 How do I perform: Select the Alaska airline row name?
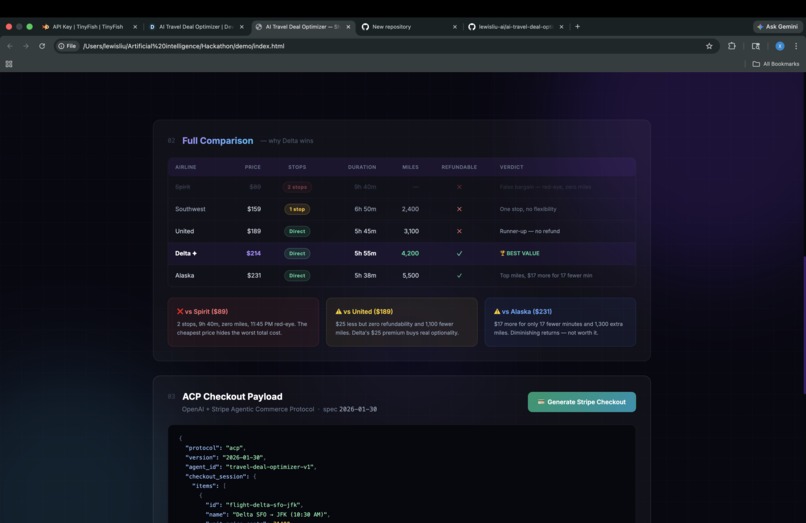(x=185, y=276)
